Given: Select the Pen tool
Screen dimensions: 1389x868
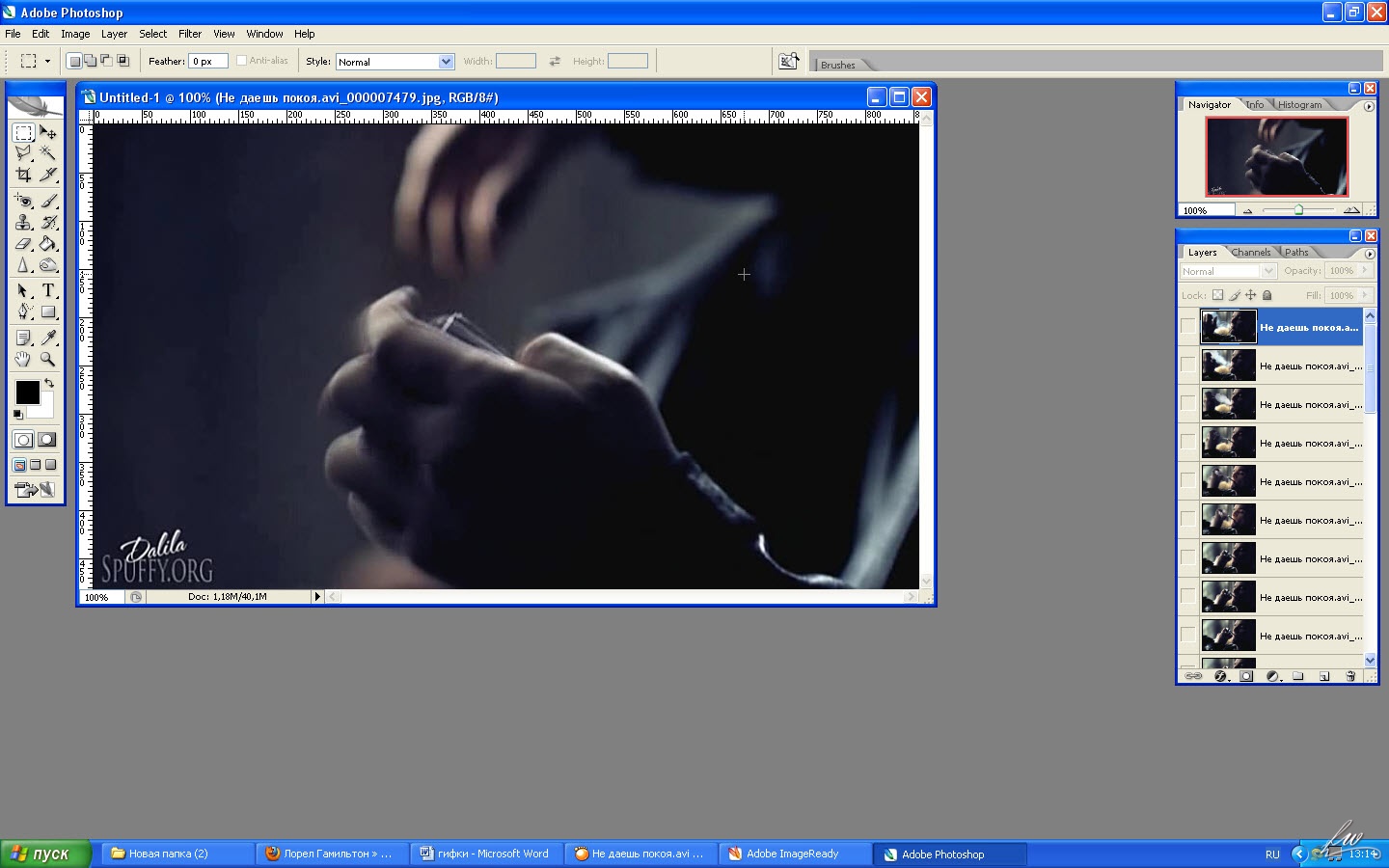Looking at the screenshot, I should 23,312.
